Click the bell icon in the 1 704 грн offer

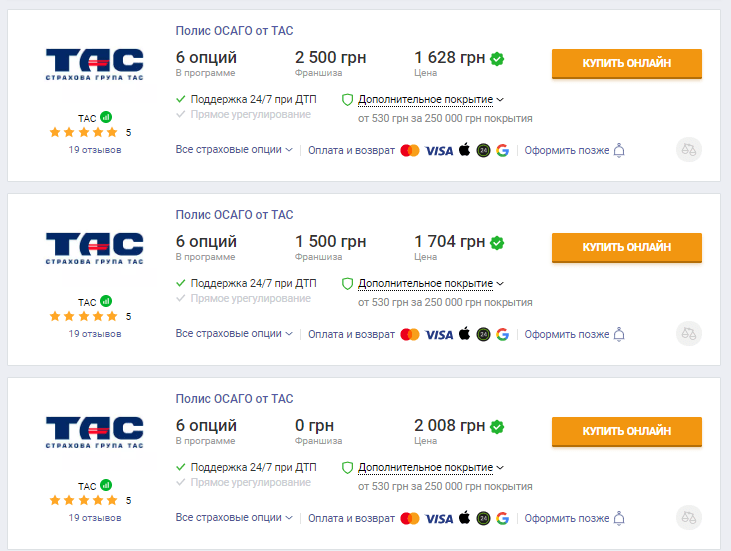pos(619,334)
